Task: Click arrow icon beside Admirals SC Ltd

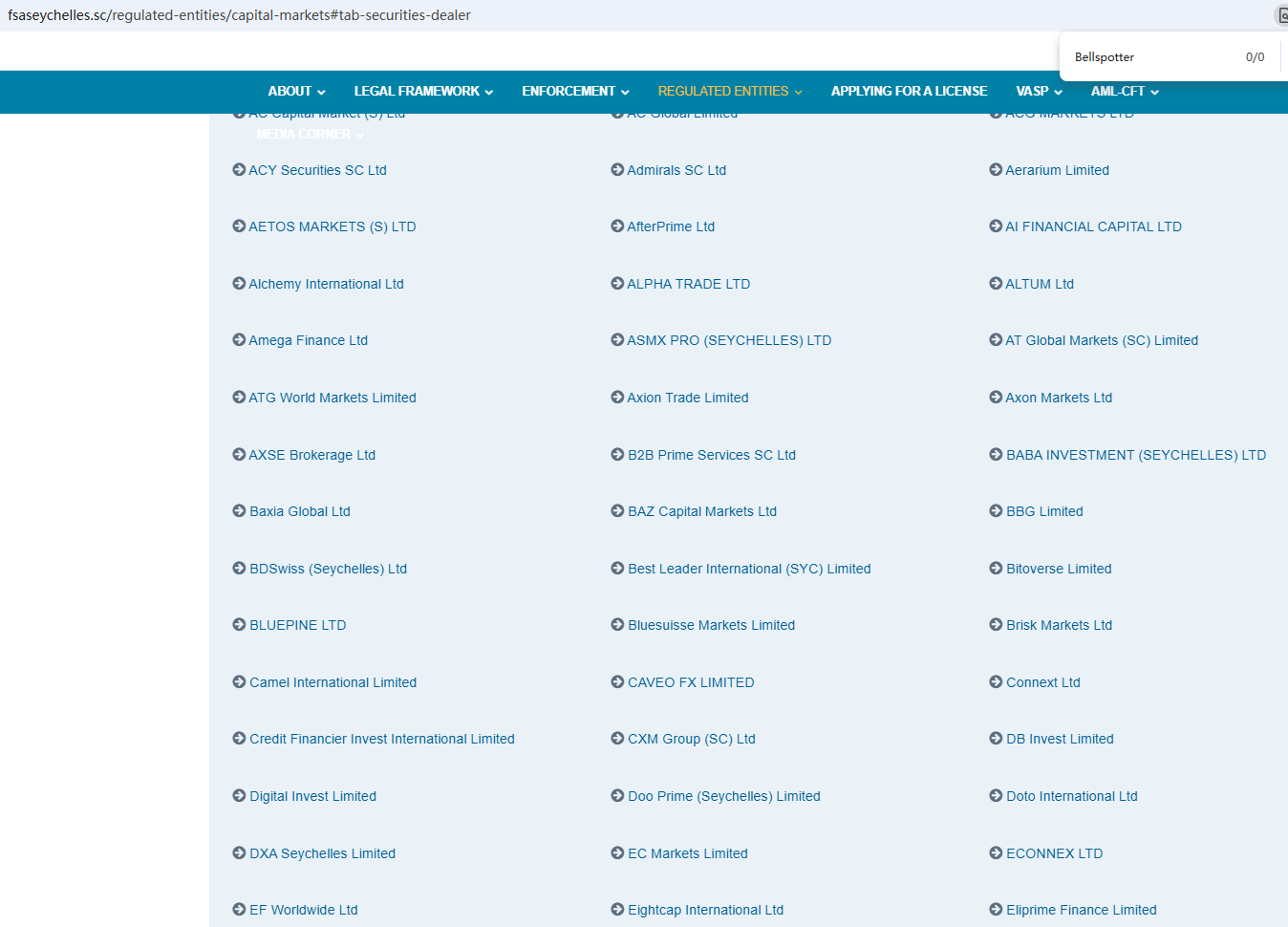Action: 617,169
